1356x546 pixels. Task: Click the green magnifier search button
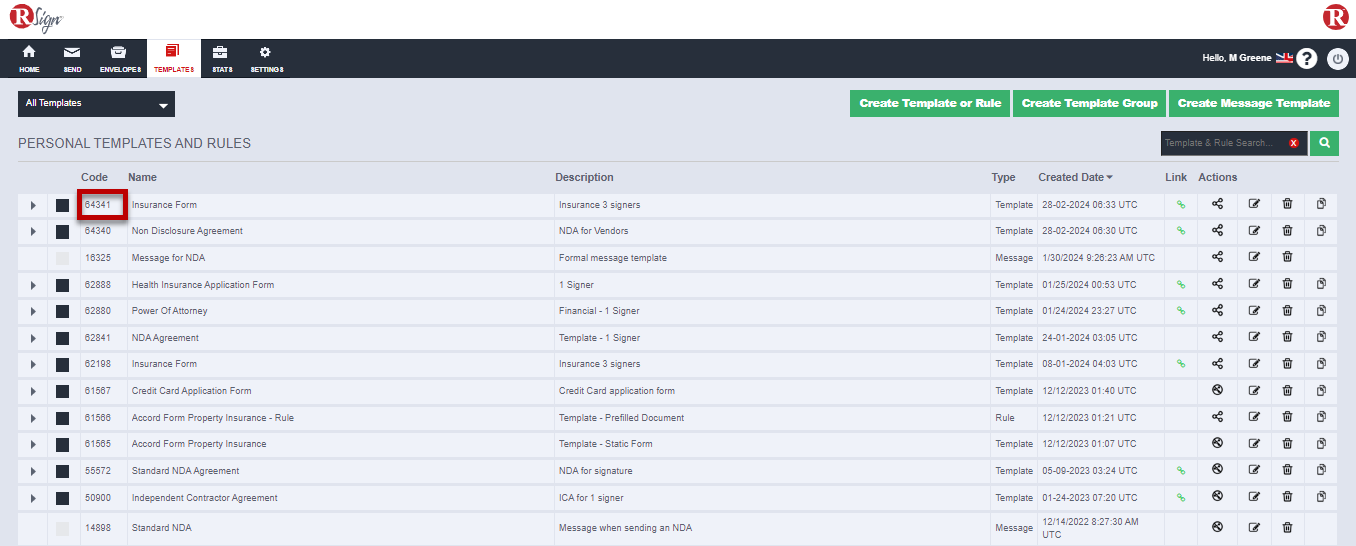(1324, 143)
